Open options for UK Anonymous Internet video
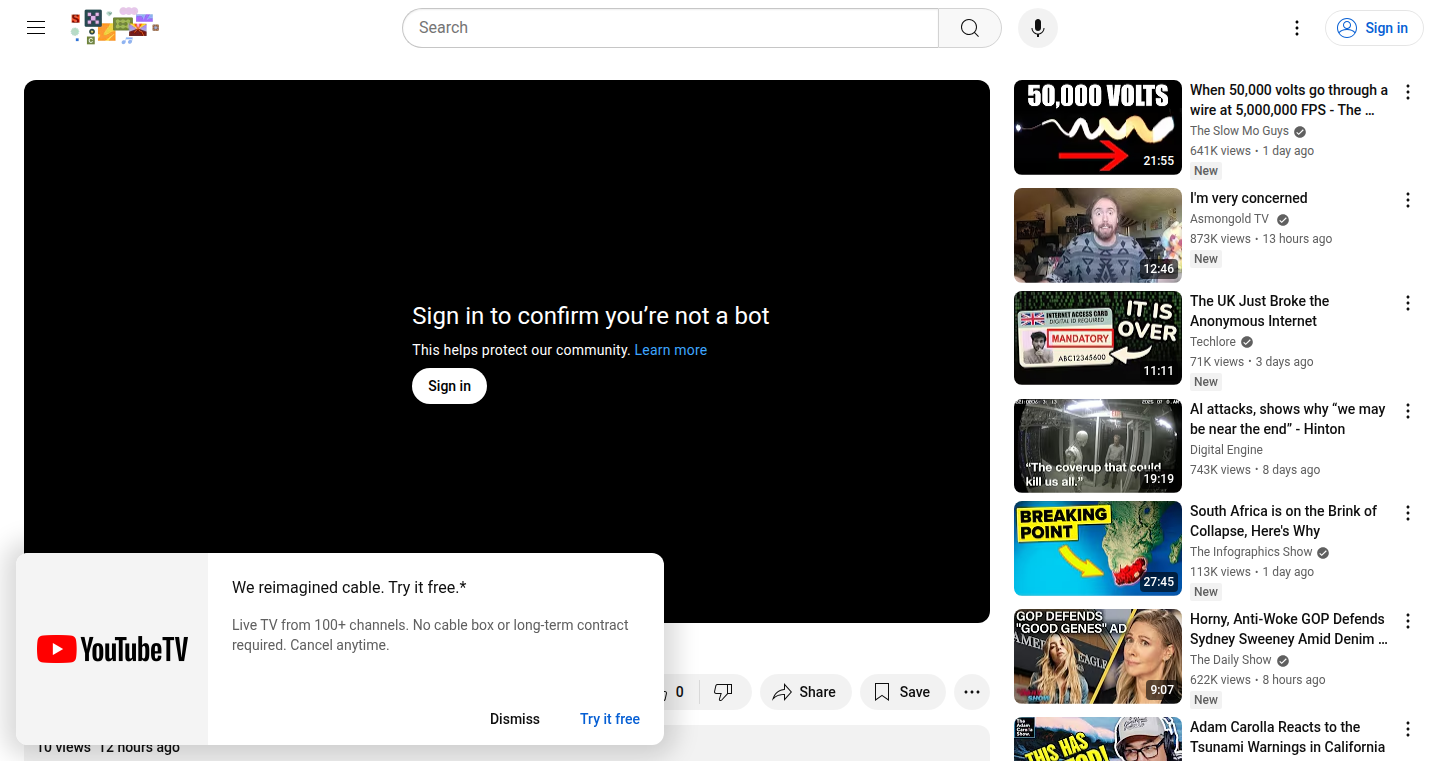 tap(1408, 303)
